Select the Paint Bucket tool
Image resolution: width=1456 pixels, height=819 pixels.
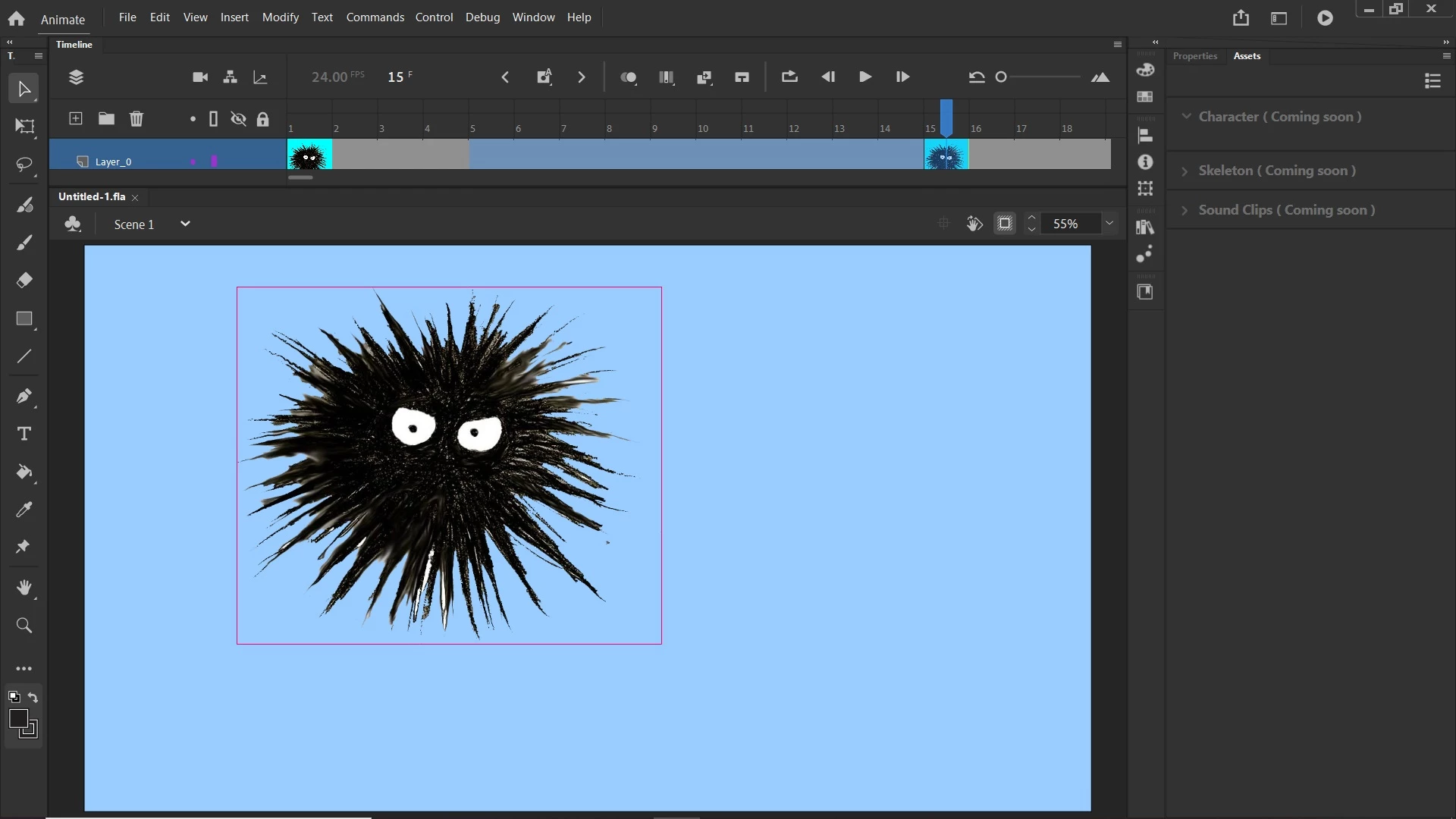click(x=24, y=472)
